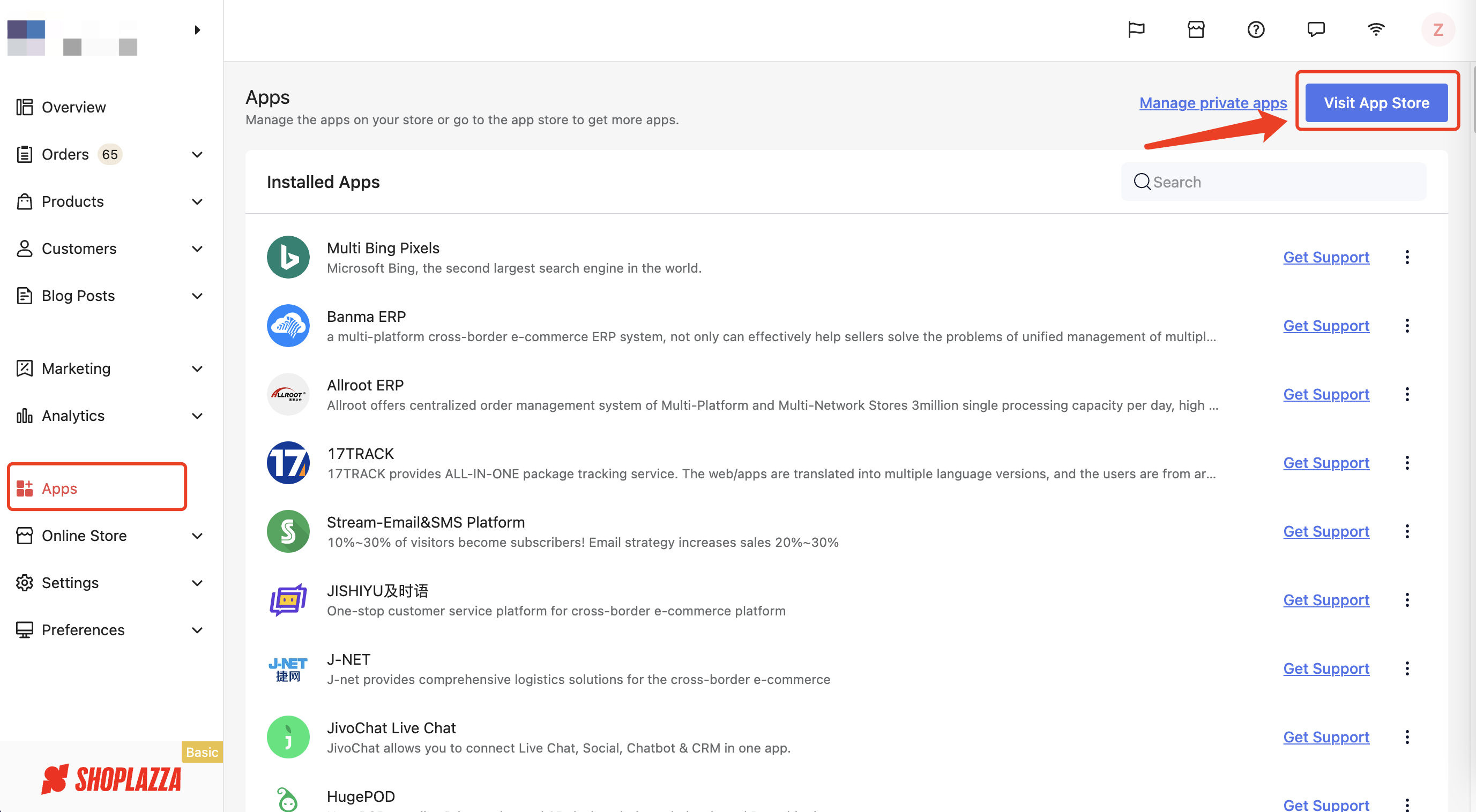
Task: Go to Overview in sidebar
Action: 61,107
